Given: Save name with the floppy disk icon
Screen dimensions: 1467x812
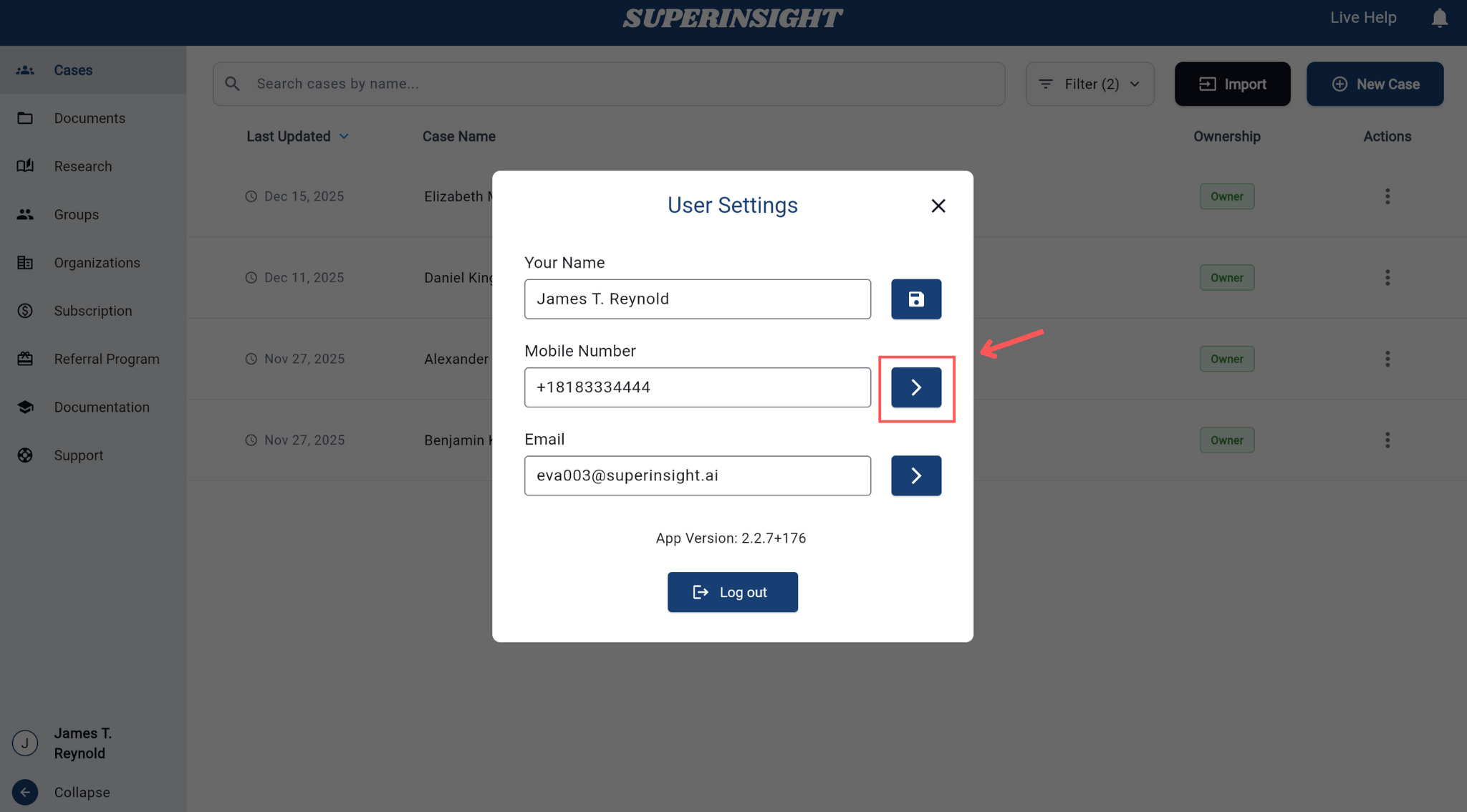Looking at the screenshot, I should point(915,299).
